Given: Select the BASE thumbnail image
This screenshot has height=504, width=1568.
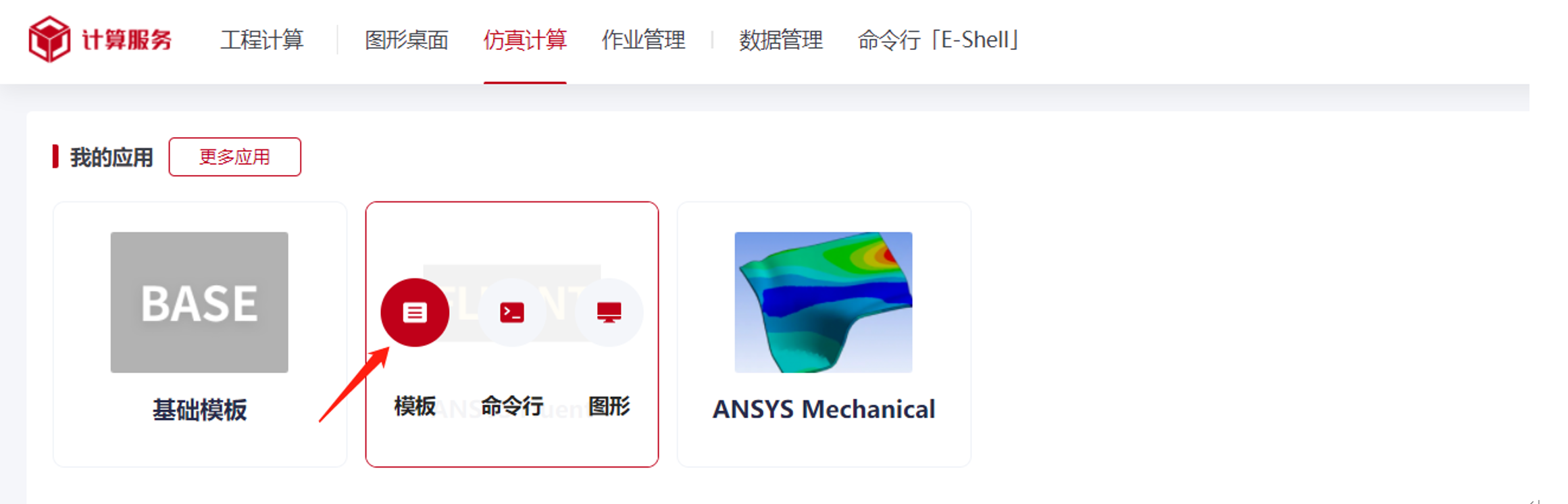Looking at the screenshot, I should 199,302.
